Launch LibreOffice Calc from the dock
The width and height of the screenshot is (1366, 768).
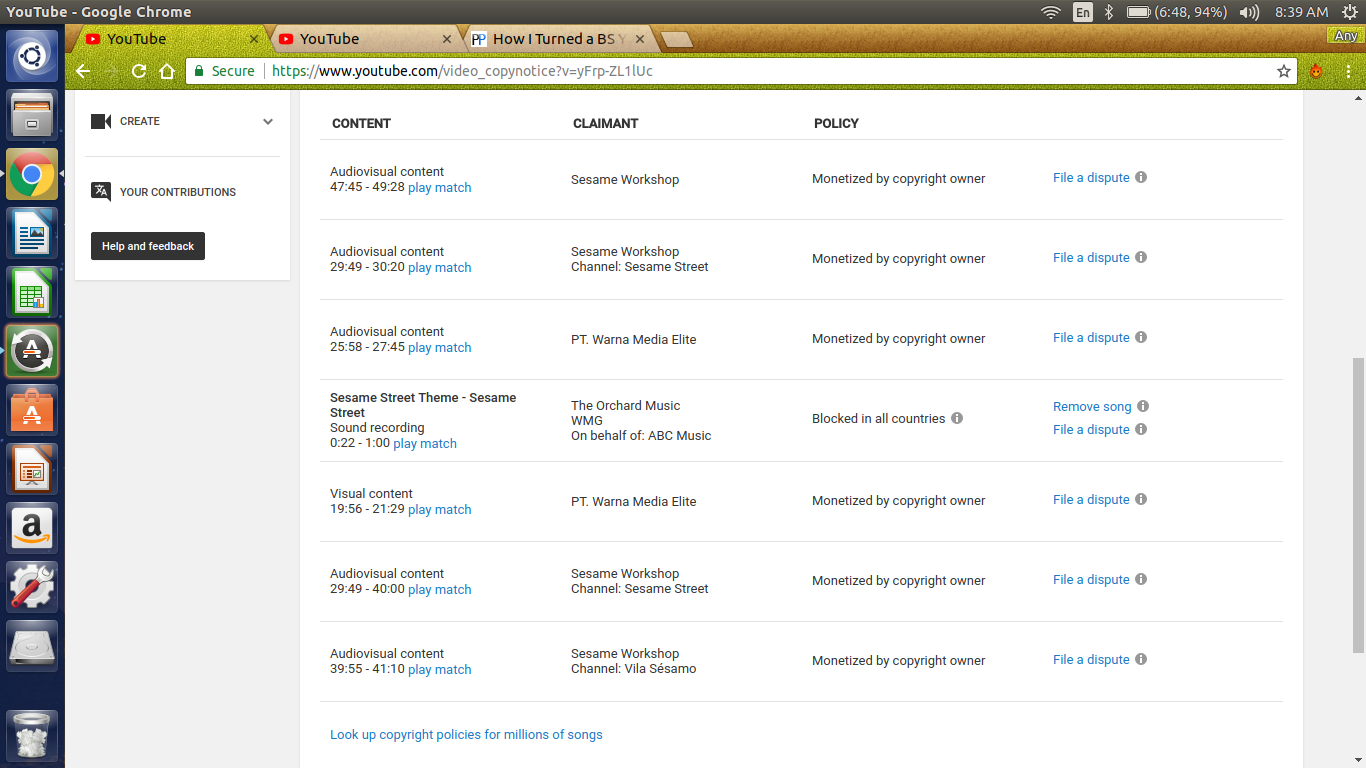32,292
